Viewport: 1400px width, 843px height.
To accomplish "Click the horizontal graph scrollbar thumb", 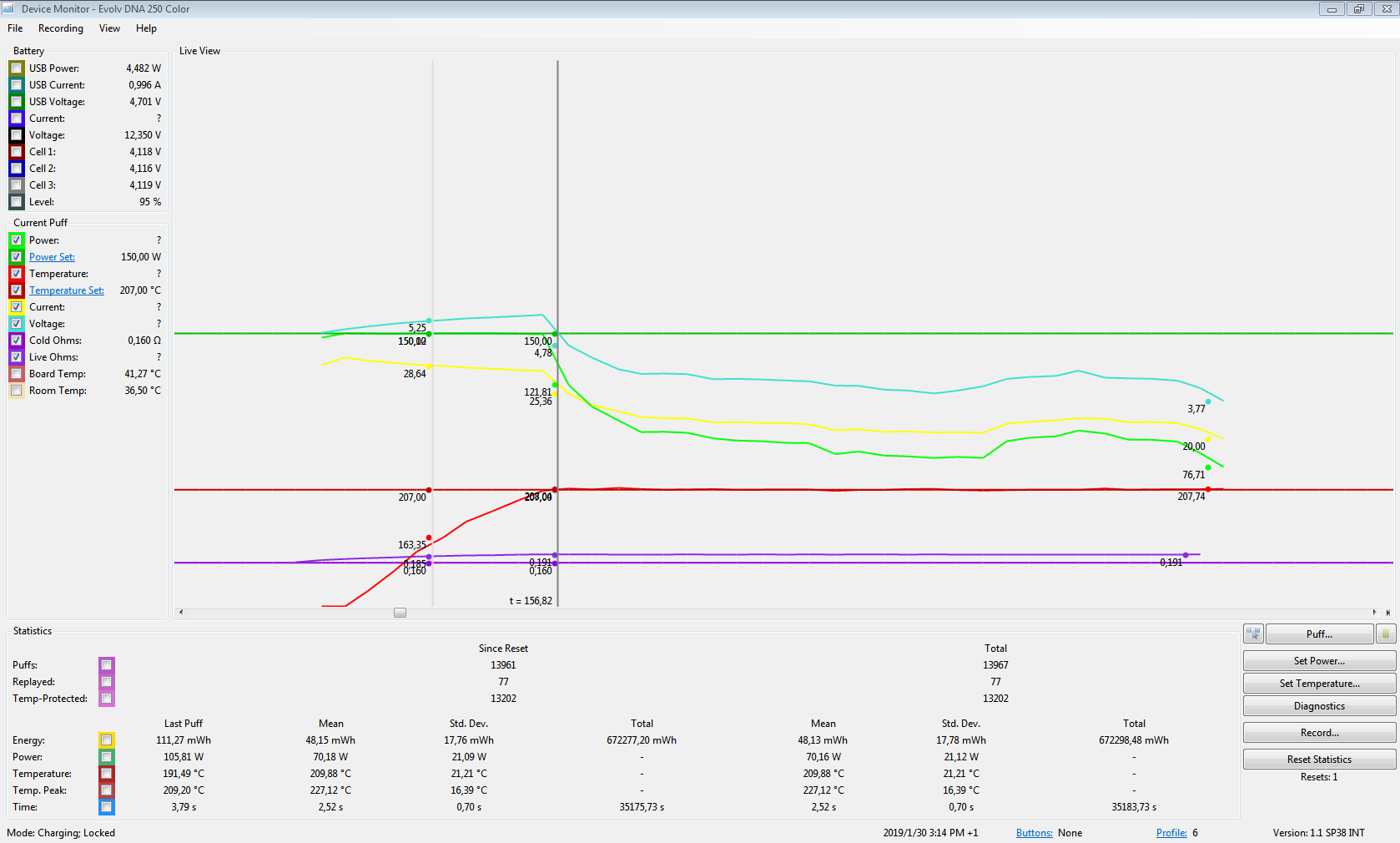I will [x=400, y=613].
